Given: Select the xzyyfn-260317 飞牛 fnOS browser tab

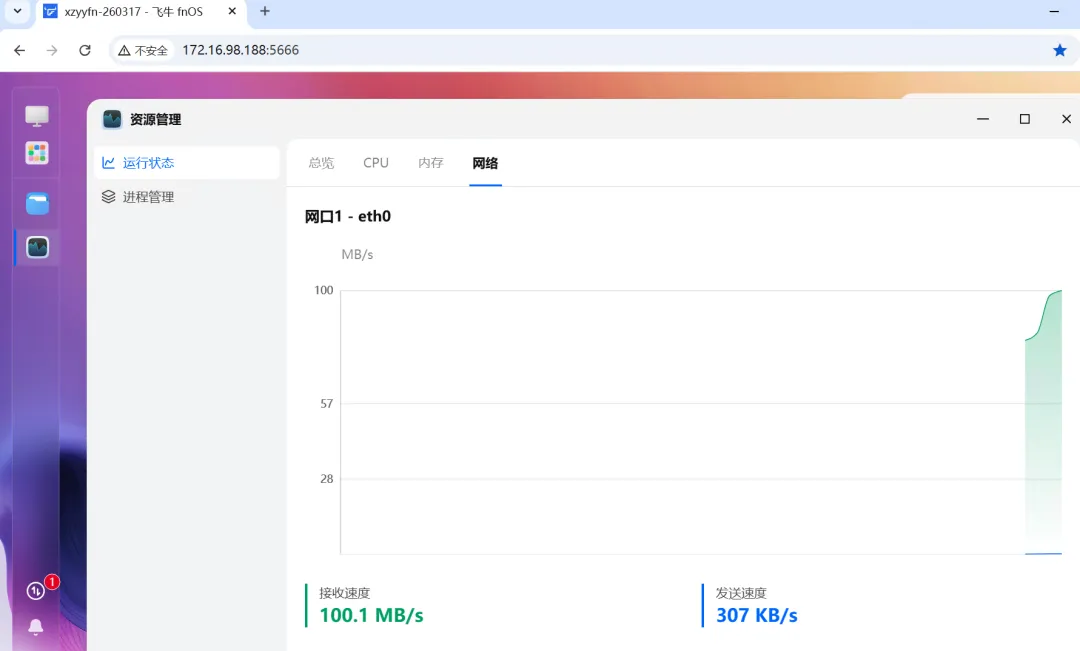Looking at the screenshot, I should tap(141, 12).
